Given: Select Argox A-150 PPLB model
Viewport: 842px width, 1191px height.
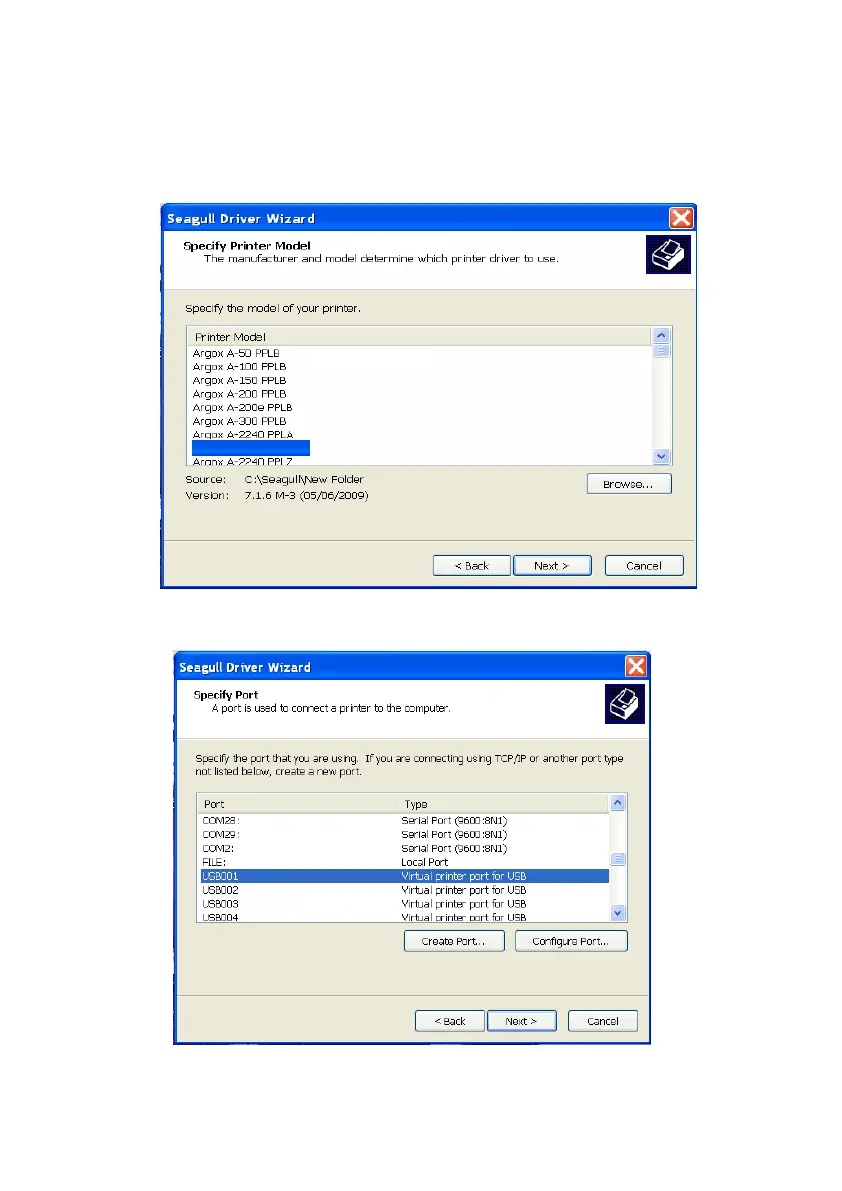Looking at the screenshot, I should click(239, 381).
